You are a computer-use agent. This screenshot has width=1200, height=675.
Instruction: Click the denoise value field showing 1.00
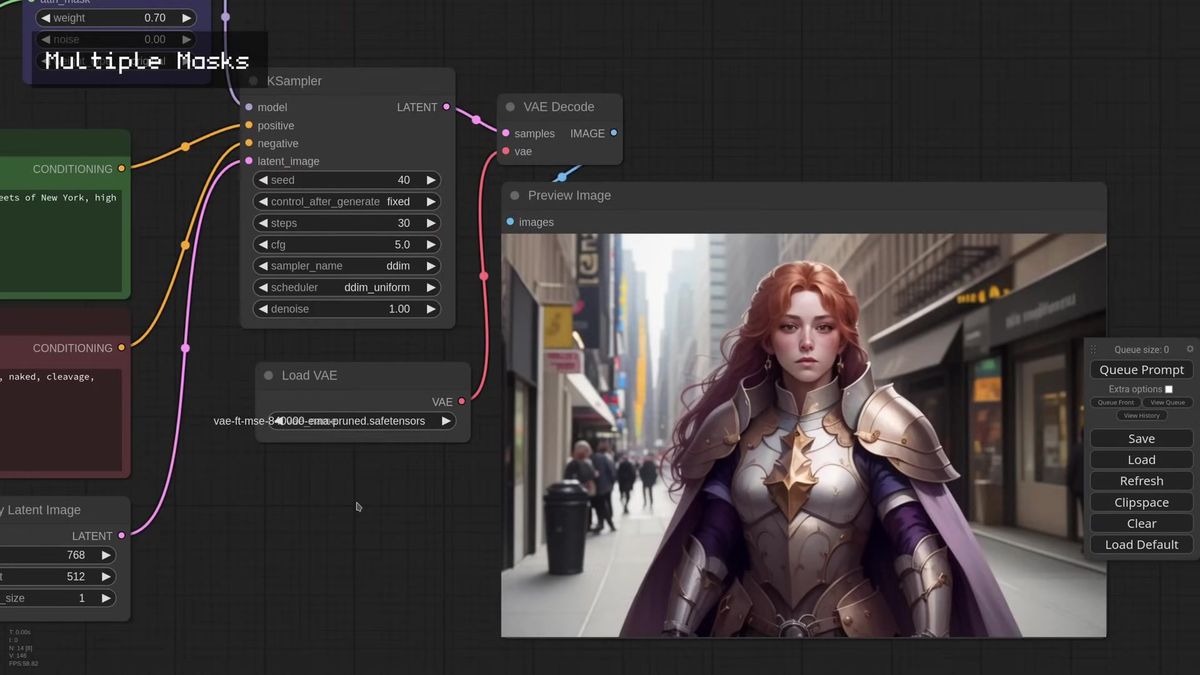click(x=347, y=309)
